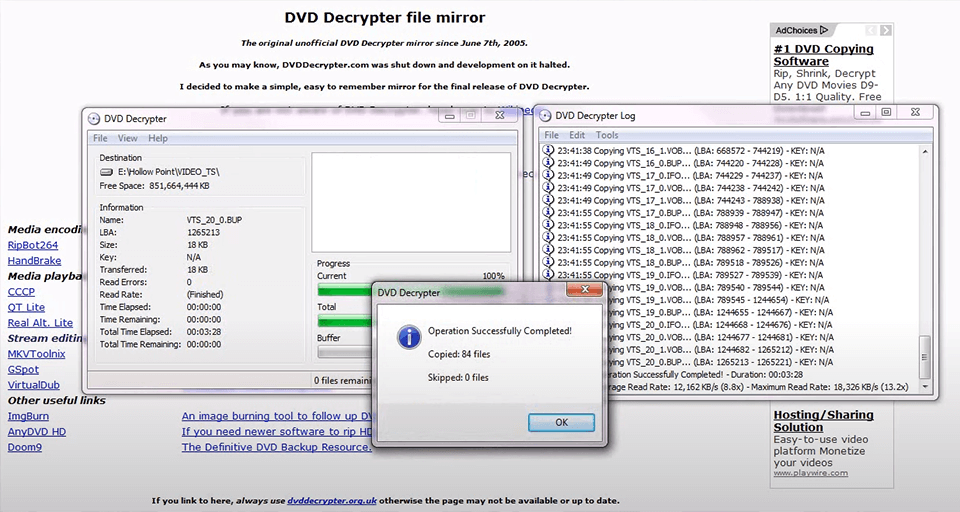
Task: Open File menu in DVD Decrypter window
Action: [x=100, y=138]
